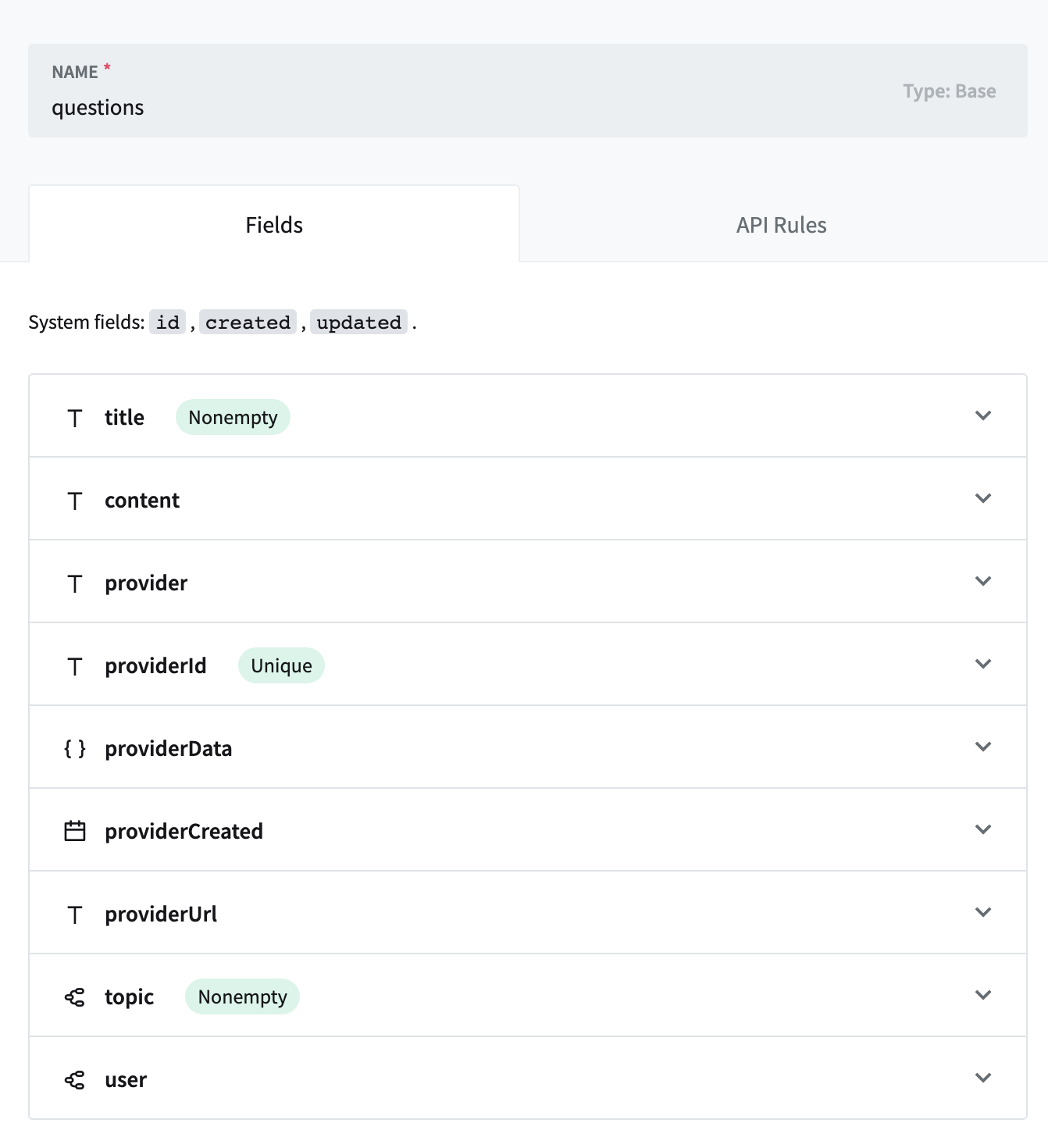Click the created system field chip

(248, 322)
